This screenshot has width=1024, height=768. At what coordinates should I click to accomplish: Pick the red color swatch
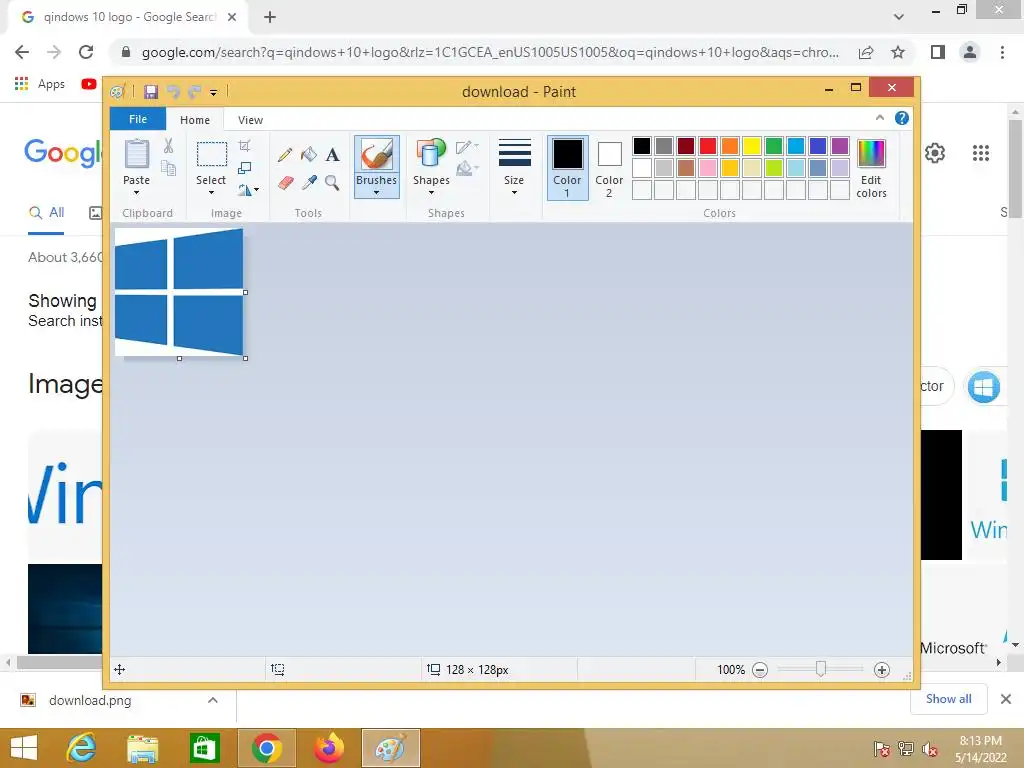click(x=708, y=146)
